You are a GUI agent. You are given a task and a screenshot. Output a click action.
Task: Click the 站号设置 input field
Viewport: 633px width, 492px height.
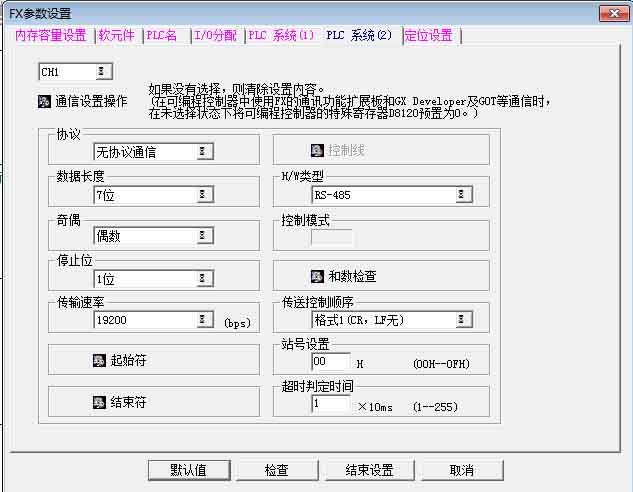(x=330, y=362)
